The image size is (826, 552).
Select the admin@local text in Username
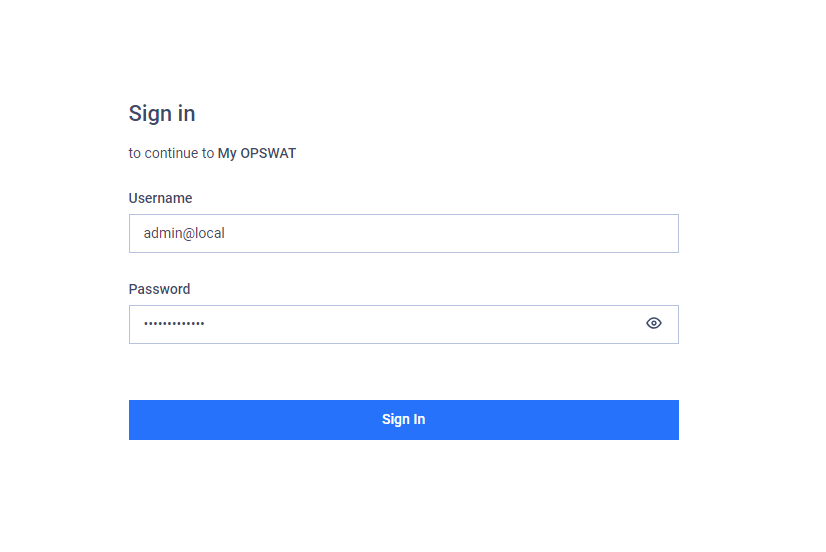point(184,233)
